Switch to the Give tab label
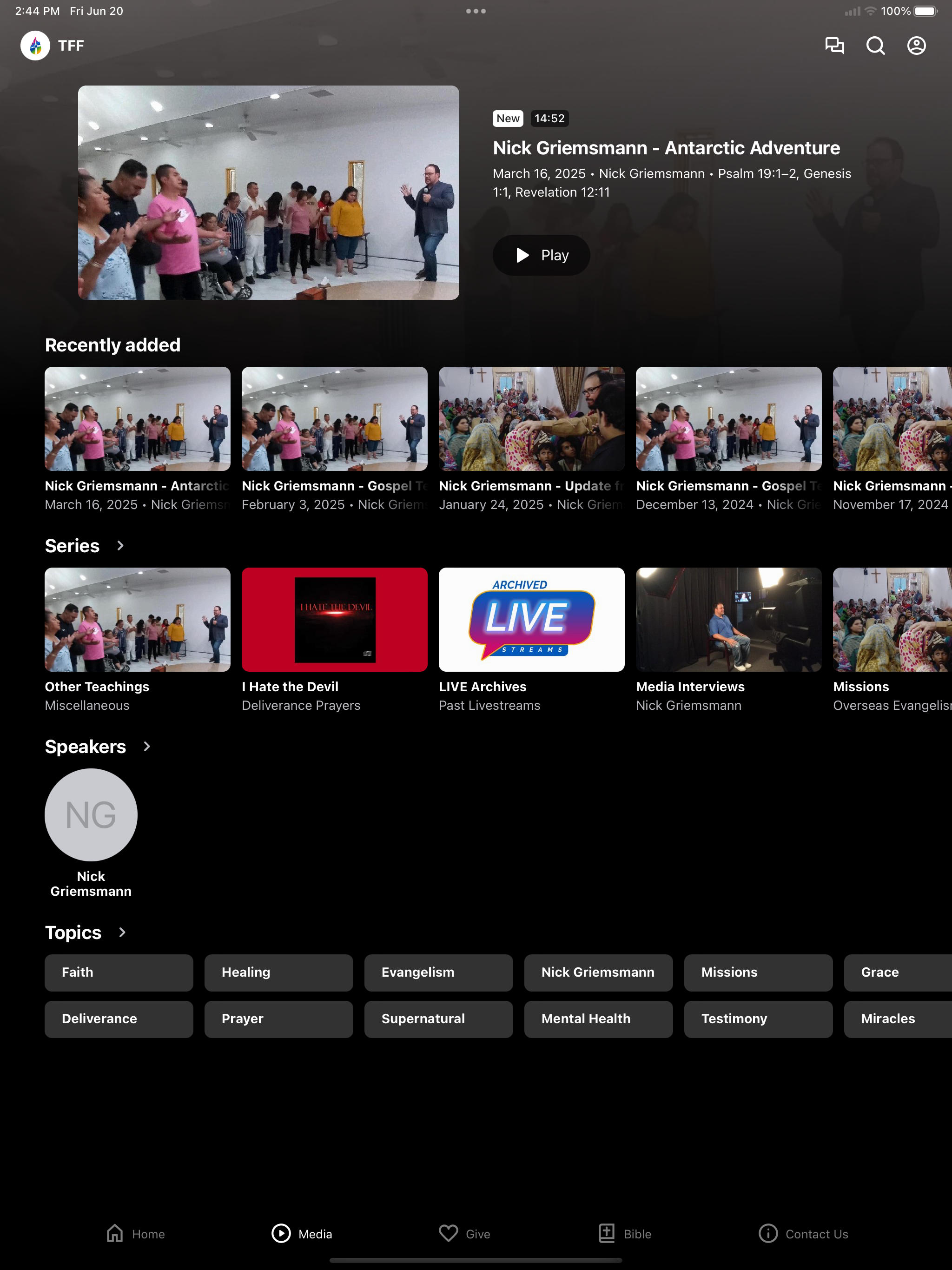The image size is (952, 1270). click(x=478, y=1234)
